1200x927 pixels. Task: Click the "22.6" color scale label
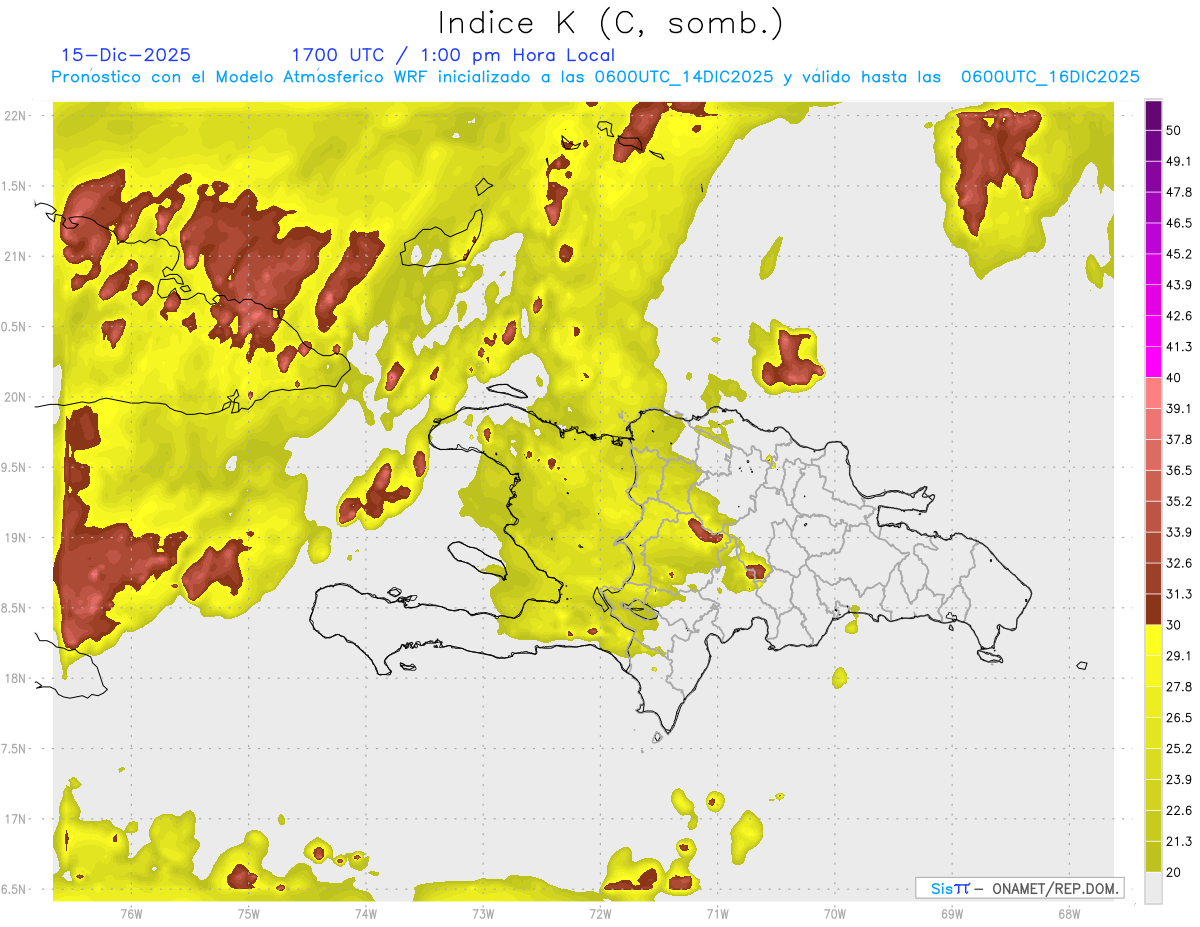click(1179, 810)
